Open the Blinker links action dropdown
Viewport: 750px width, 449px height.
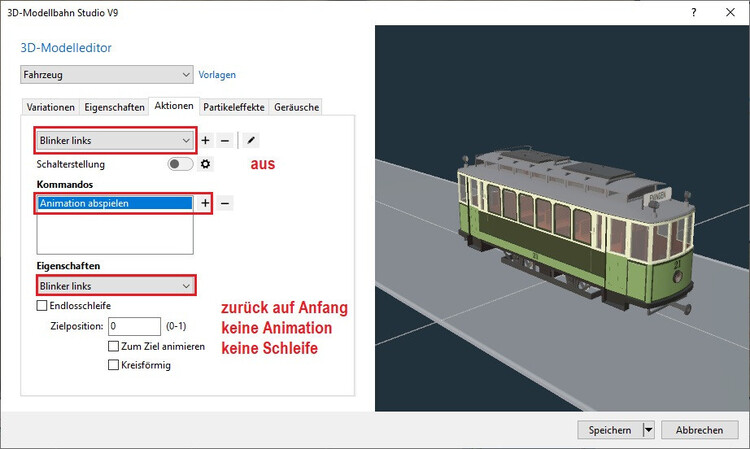click(x=115, y=140)
